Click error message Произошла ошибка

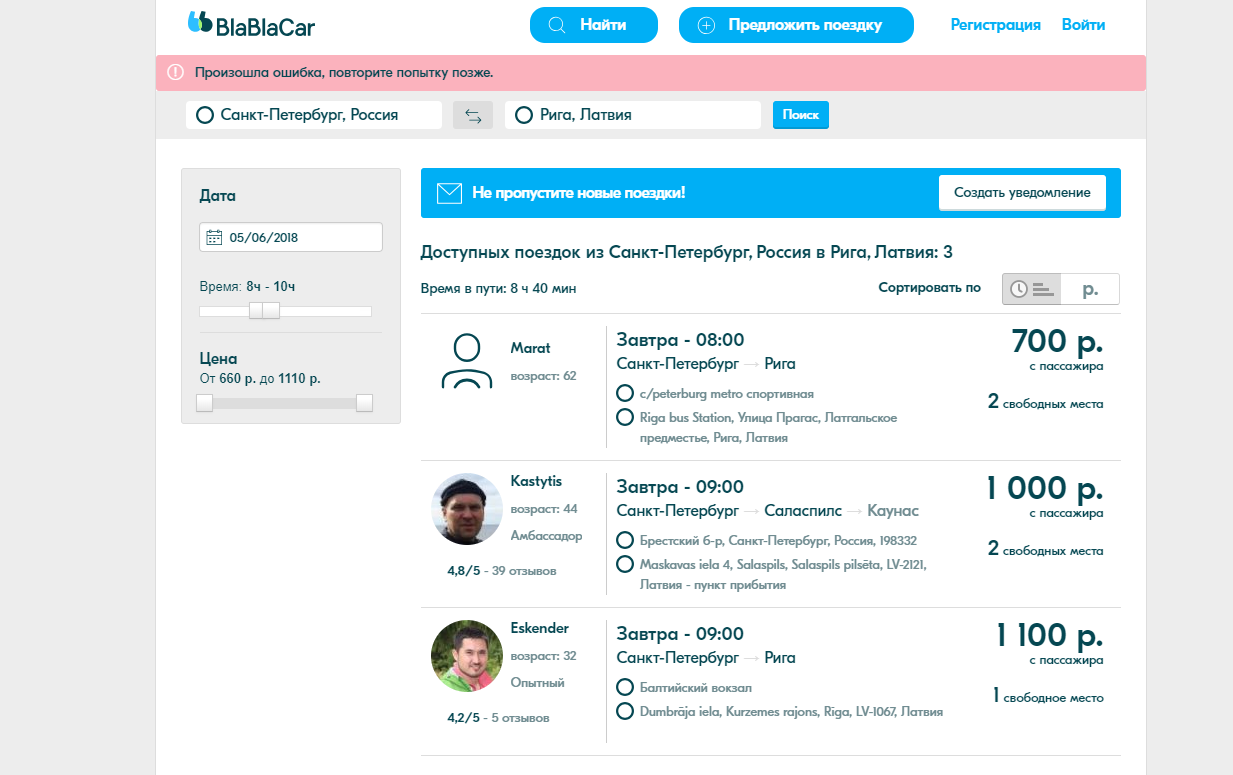tap(344, 73)
